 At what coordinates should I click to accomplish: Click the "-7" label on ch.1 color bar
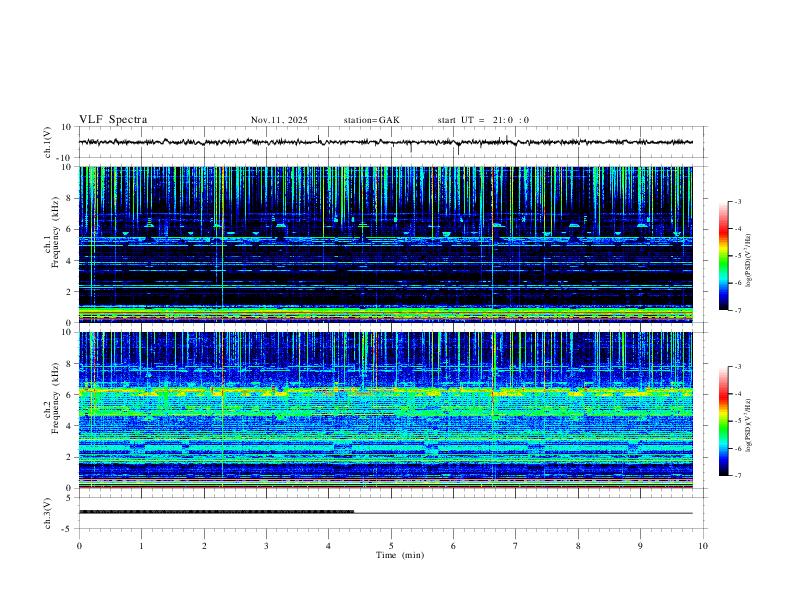(737, 311)
